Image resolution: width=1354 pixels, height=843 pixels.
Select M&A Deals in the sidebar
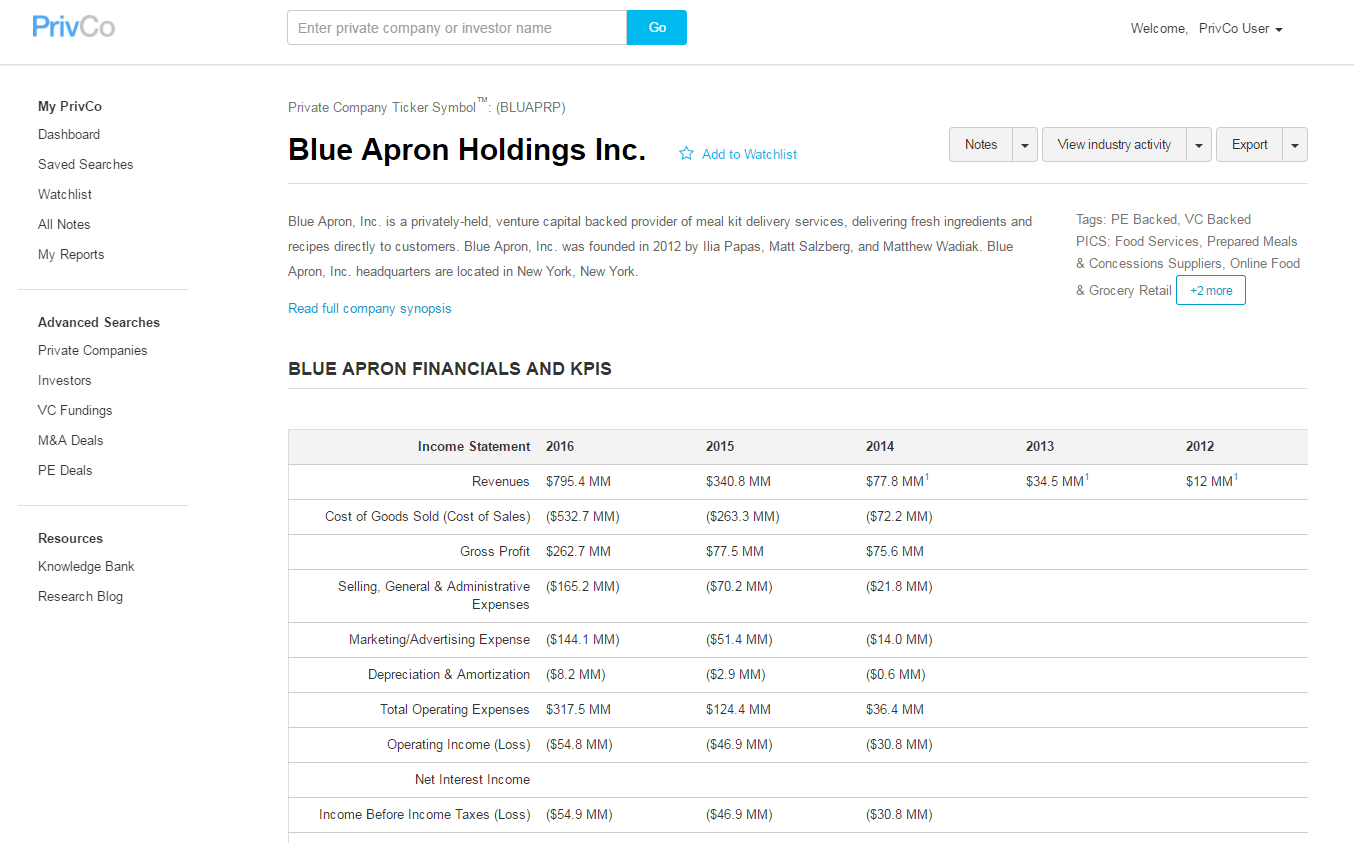pyautogui.click(x=70, y=441)
